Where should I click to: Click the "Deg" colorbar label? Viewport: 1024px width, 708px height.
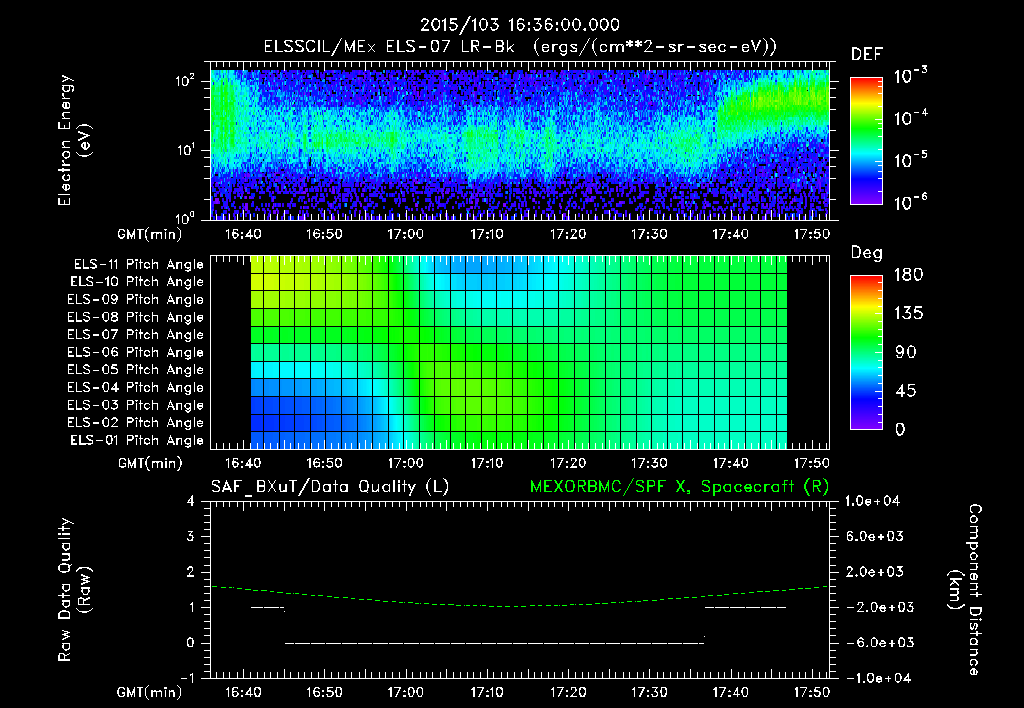pyautogui.click(x=867, y=253)
